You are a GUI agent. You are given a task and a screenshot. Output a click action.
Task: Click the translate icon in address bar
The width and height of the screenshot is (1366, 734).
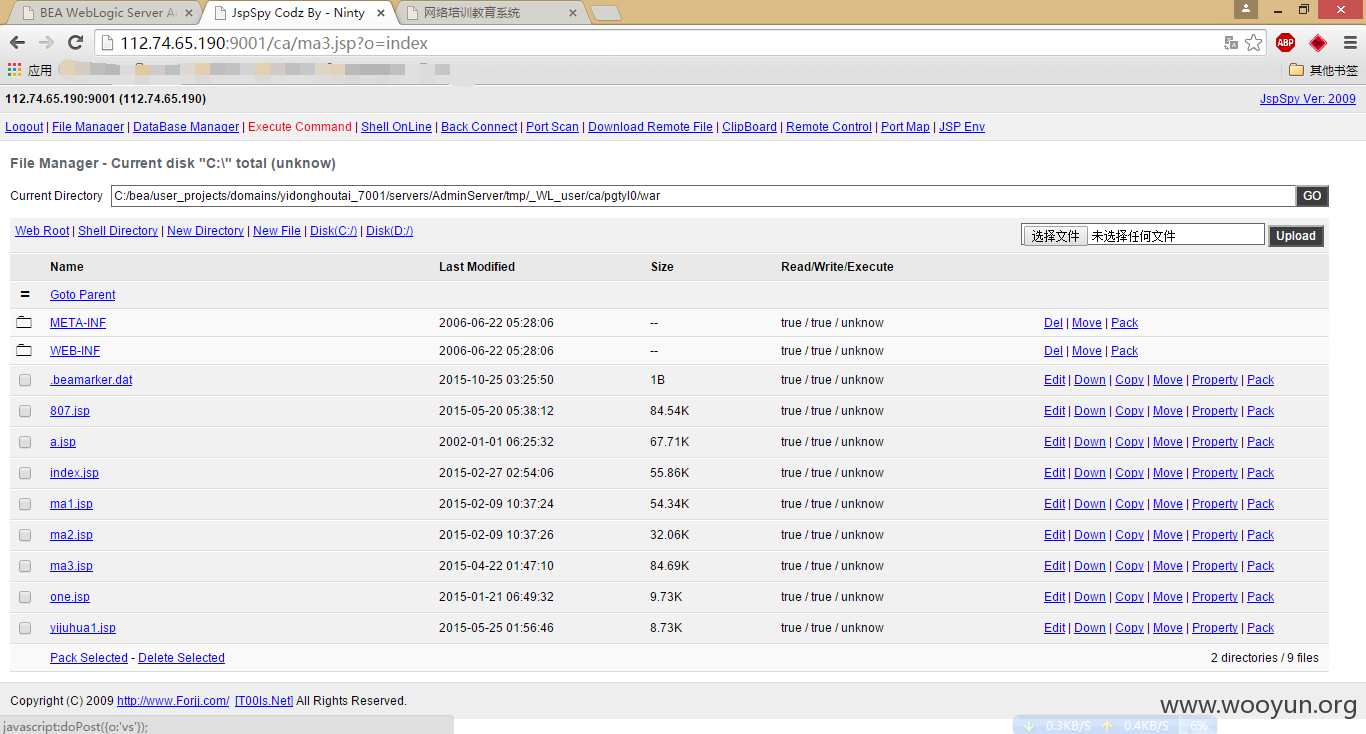pos(1231,43)
